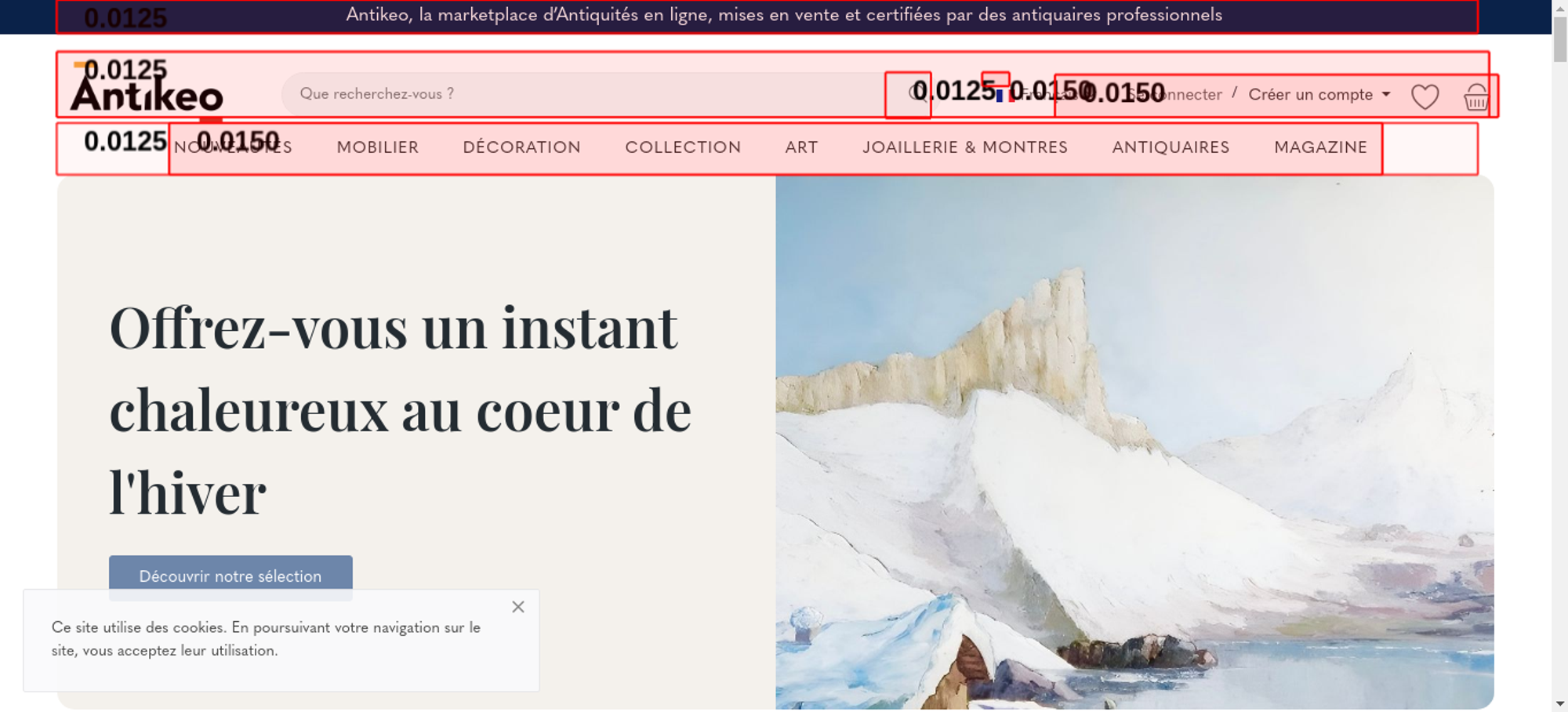Open the Collection menu
Screen dimensions: 1568x712
click(x=683, y=147)
